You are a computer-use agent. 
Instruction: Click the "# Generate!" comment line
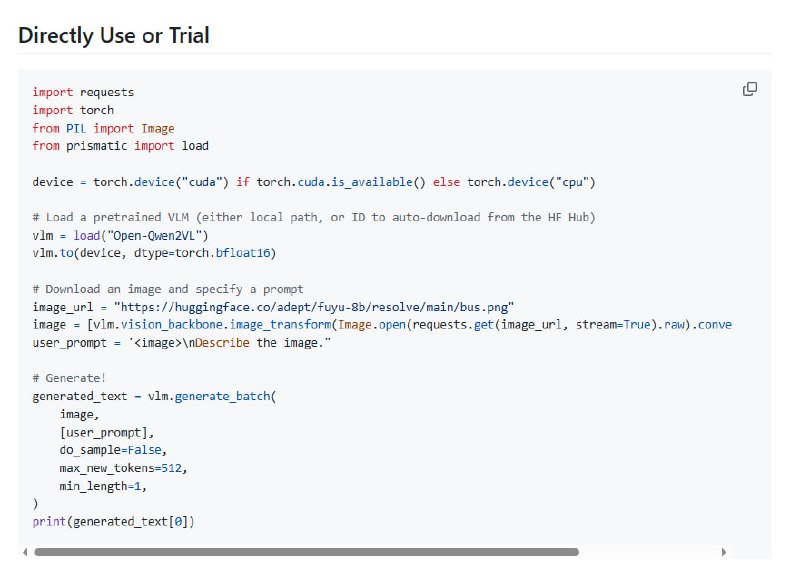[x=66, y=378]
